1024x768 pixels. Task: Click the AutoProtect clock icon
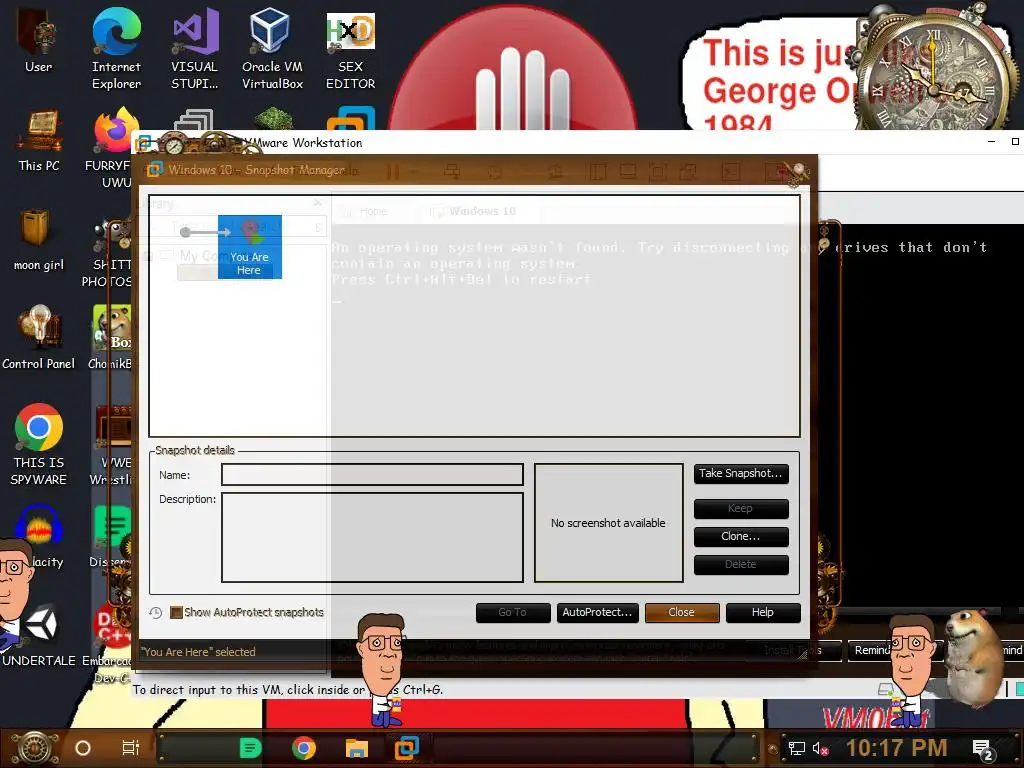[155, 613]
